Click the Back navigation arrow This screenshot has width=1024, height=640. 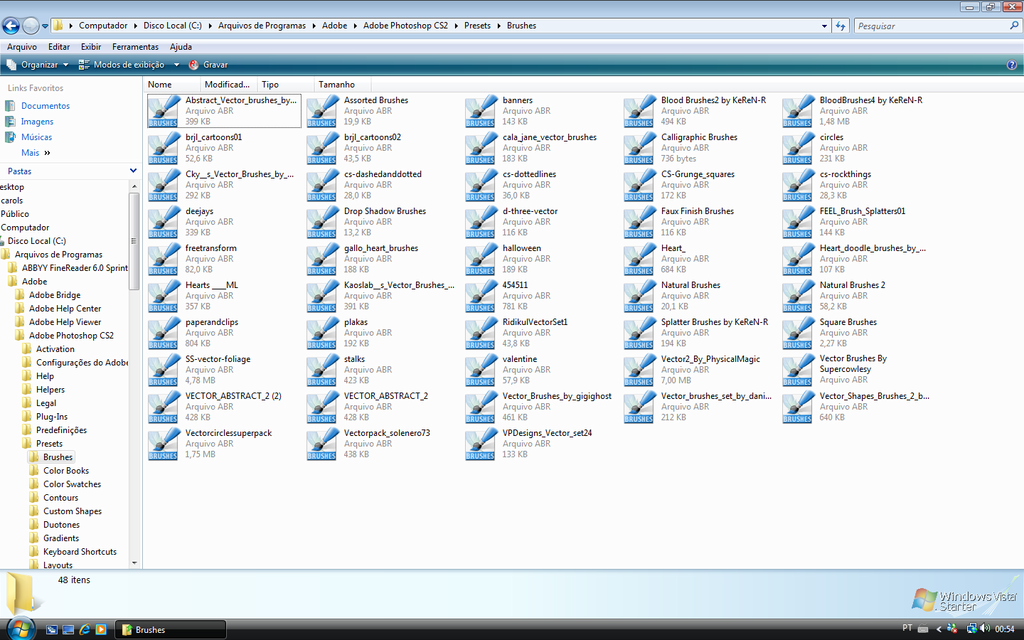[x=11, y=26]
